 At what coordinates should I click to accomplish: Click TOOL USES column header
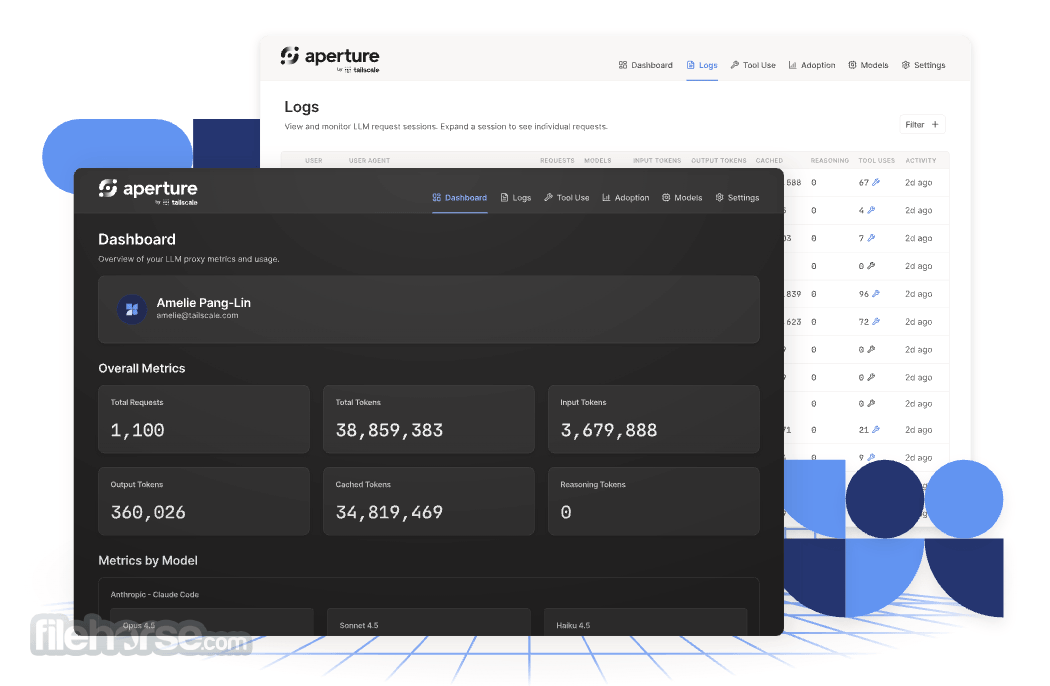877,161
